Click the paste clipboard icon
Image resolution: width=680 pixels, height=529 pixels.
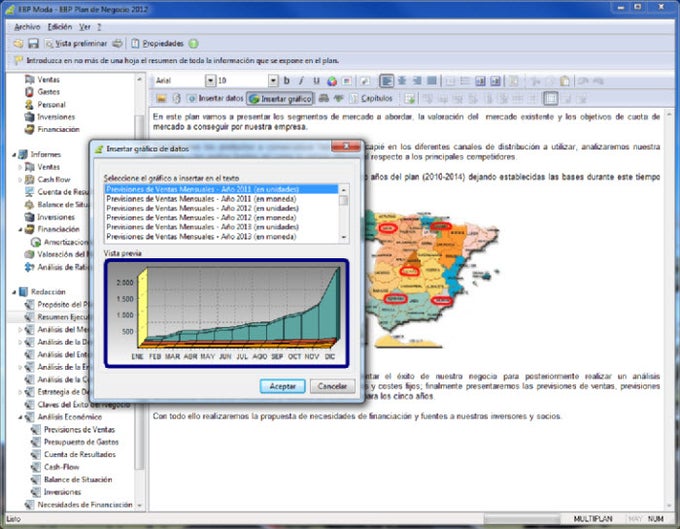point(565,81)
